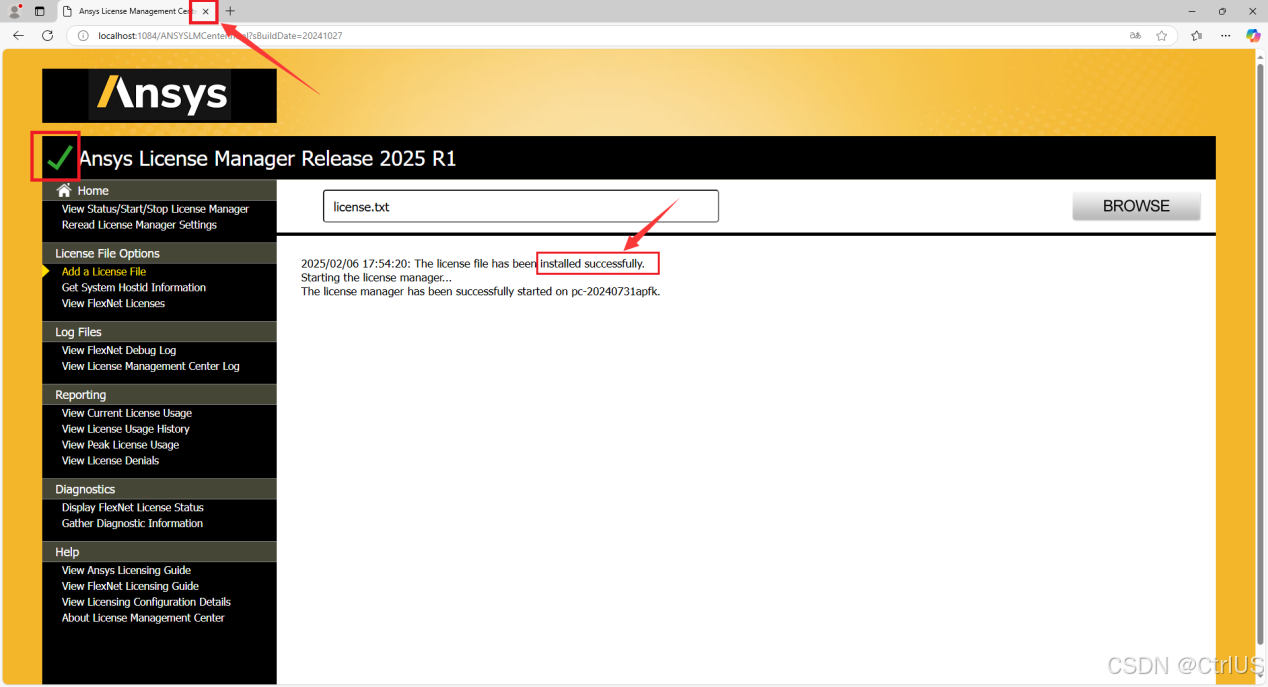The image size is (1268, 687).
Task: Open View Current License Usage
Action: tap(127, 413)
